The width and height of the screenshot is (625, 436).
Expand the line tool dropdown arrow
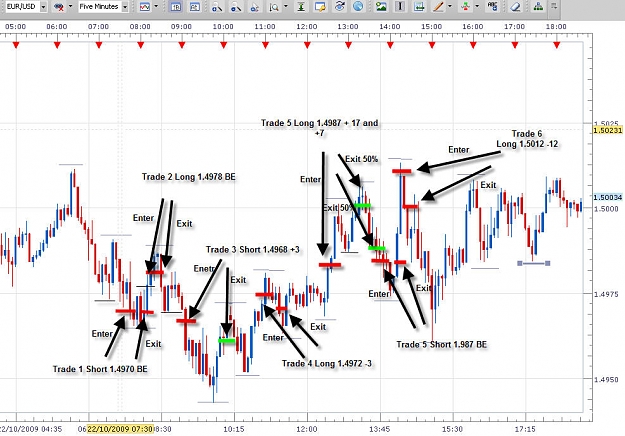click(x=450, y=6)
